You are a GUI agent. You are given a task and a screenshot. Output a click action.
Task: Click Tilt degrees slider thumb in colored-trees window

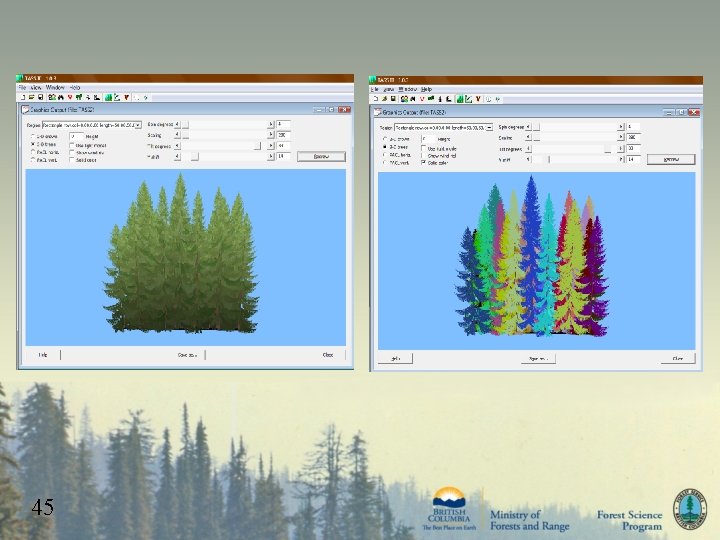click(608, 149)
